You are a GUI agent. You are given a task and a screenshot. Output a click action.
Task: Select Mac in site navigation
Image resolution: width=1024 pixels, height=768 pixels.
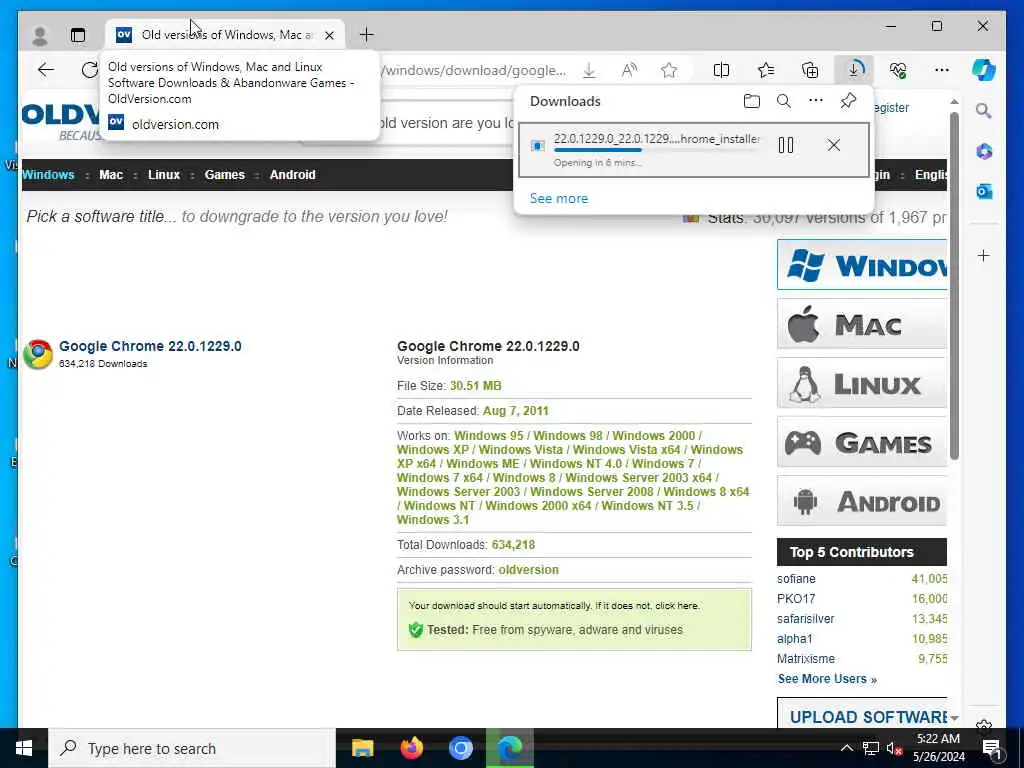pyautogui.click(x=111, y=175)
